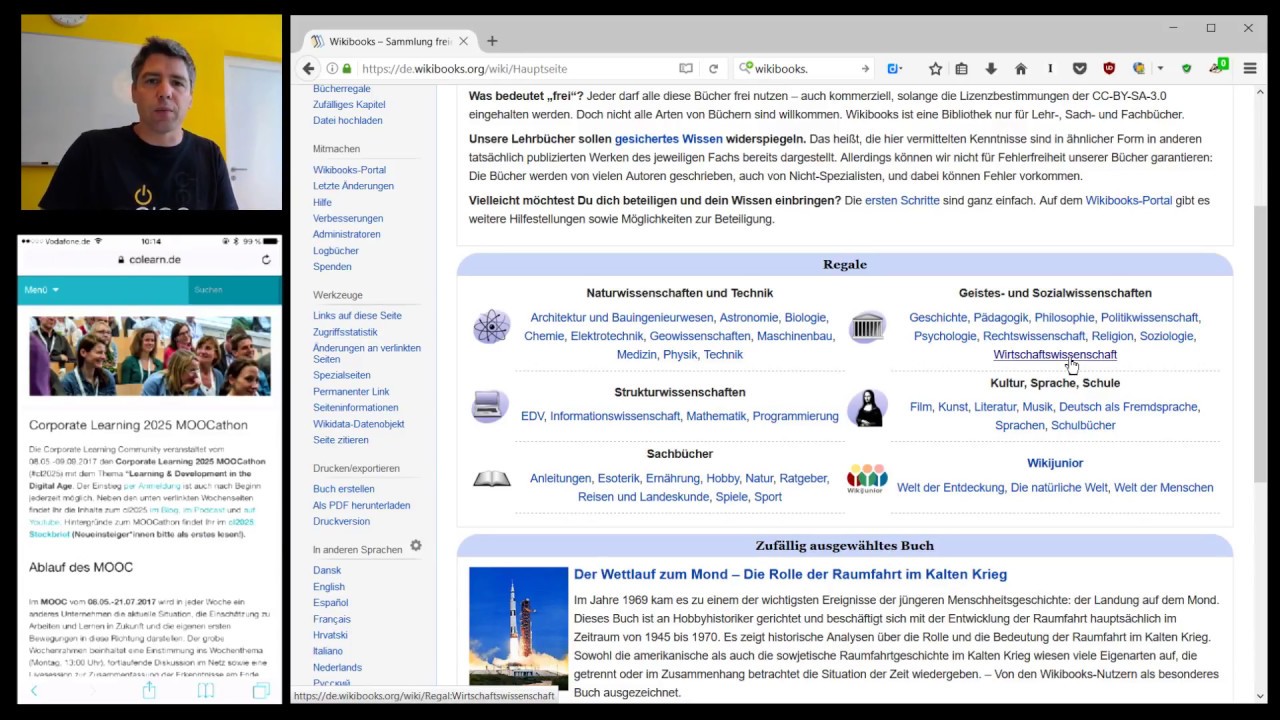
Task: Toggle reader view icon in address bar
Action: pos(686,69)
